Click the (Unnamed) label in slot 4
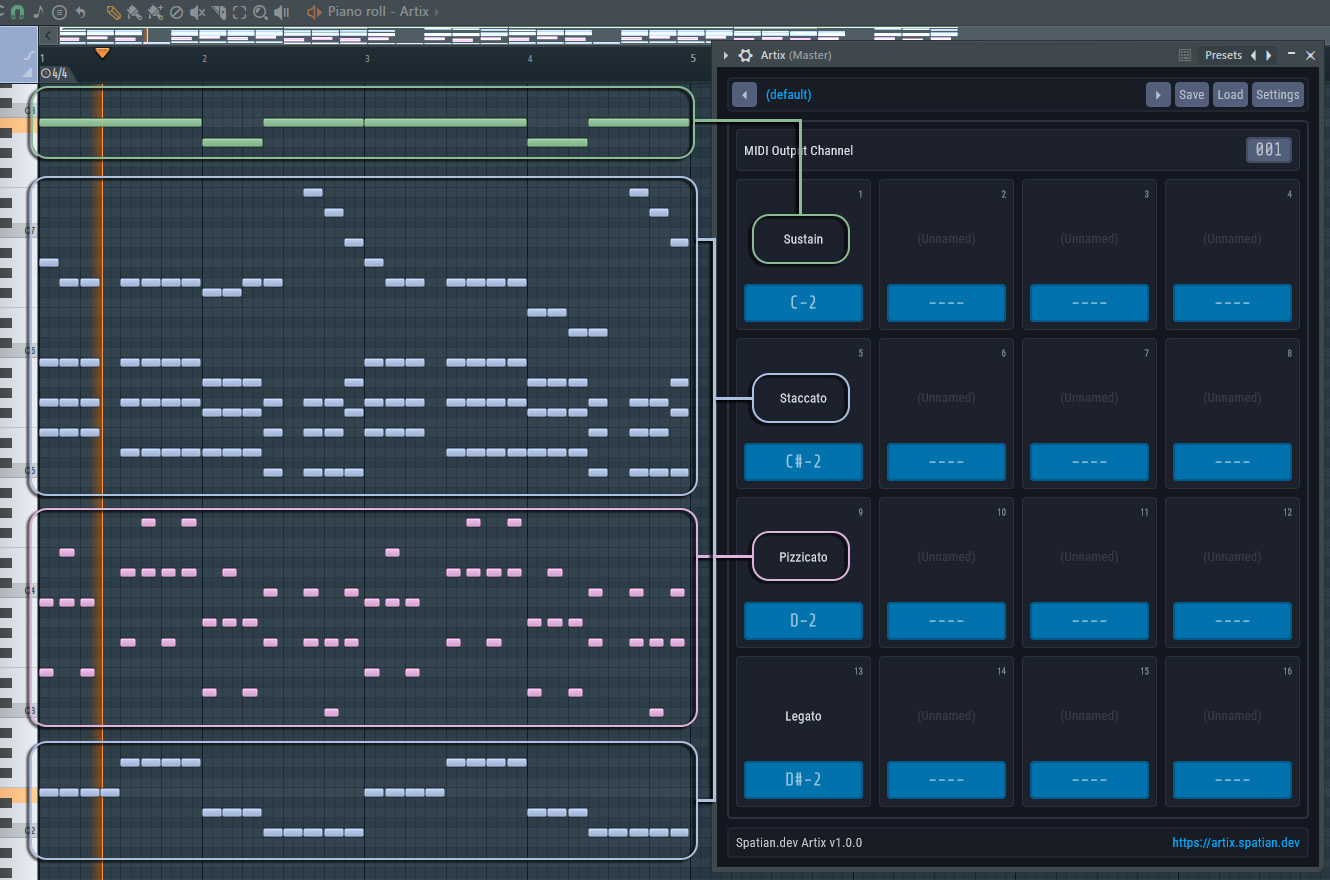 [x=1232, y=239]
